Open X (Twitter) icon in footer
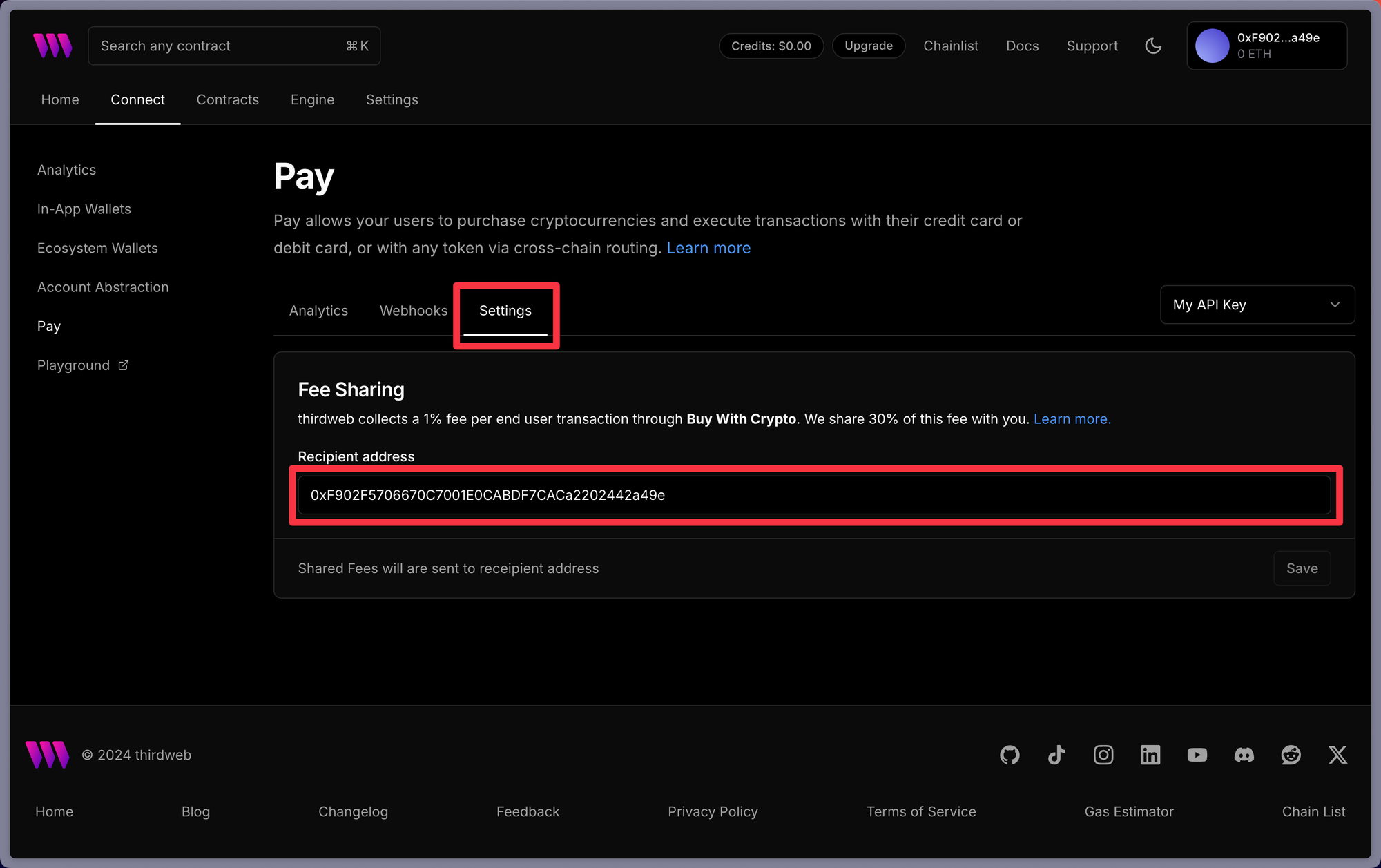Screen dimensions: 1381x868 [1337, 755]
